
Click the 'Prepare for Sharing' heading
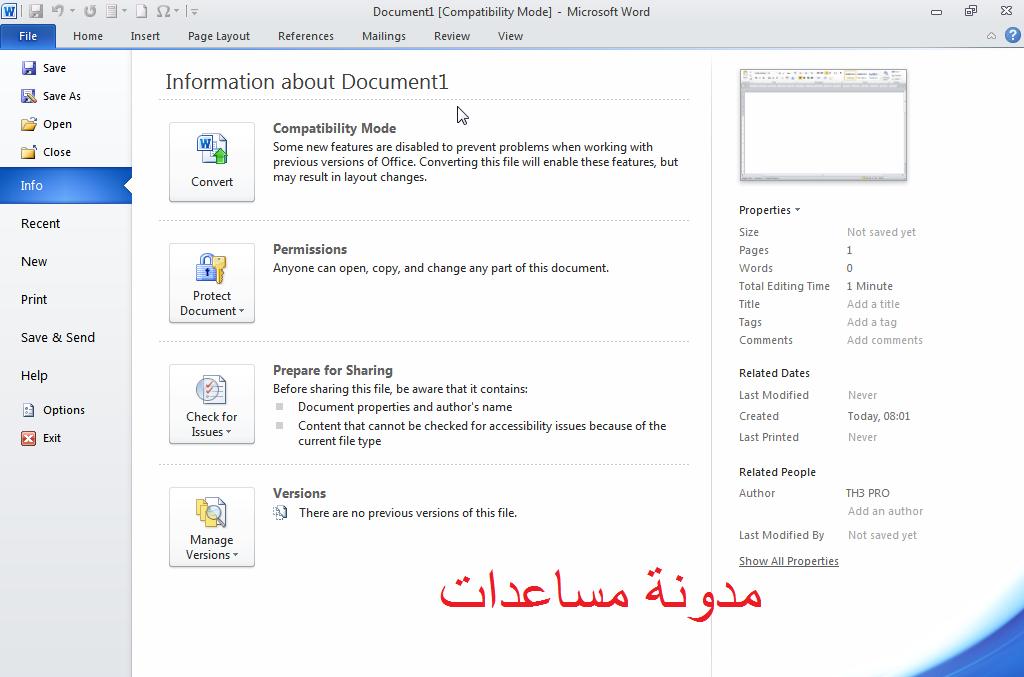(x=332, y=370)
